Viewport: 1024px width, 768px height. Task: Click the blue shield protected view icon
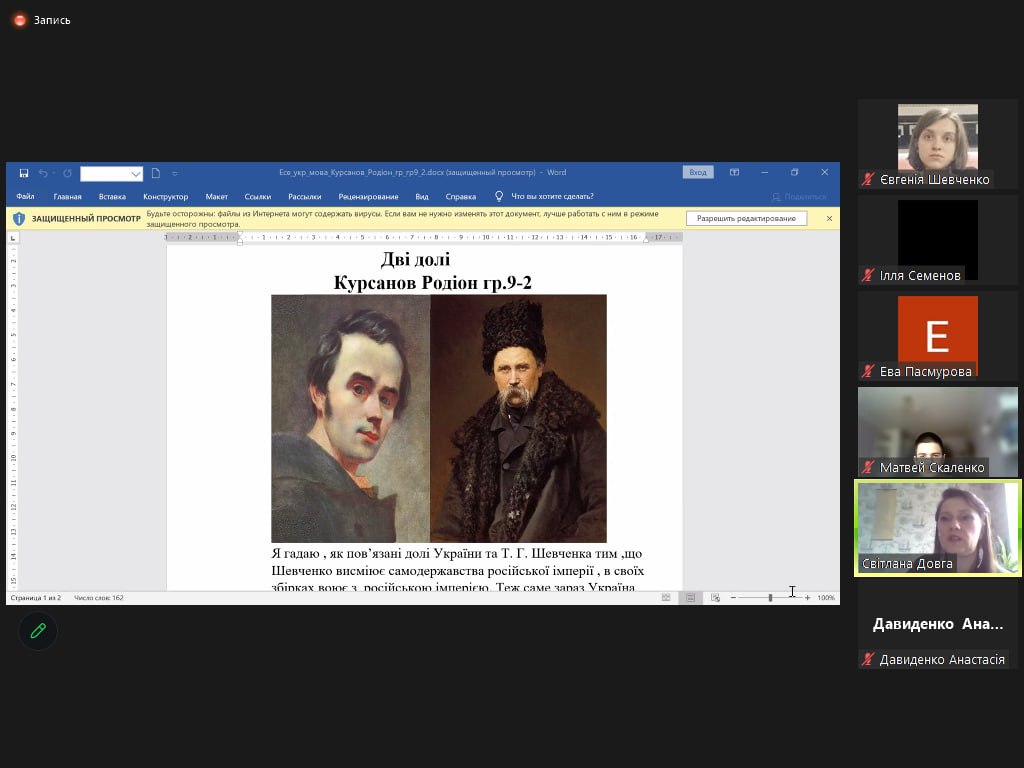tap(19, 218)
